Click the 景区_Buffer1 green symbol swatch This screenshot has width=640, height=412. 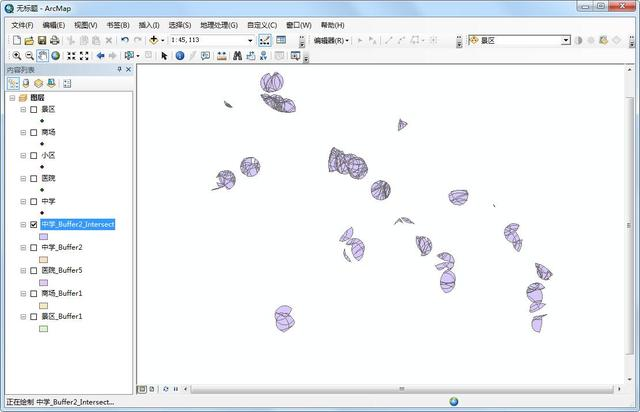click(43, 328)
